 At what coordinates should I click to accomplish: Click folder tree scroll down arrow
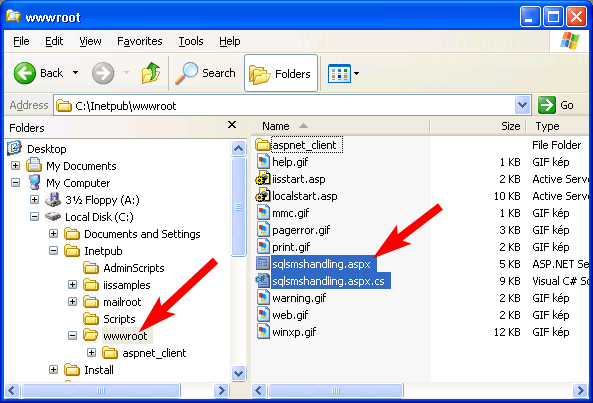238,374
